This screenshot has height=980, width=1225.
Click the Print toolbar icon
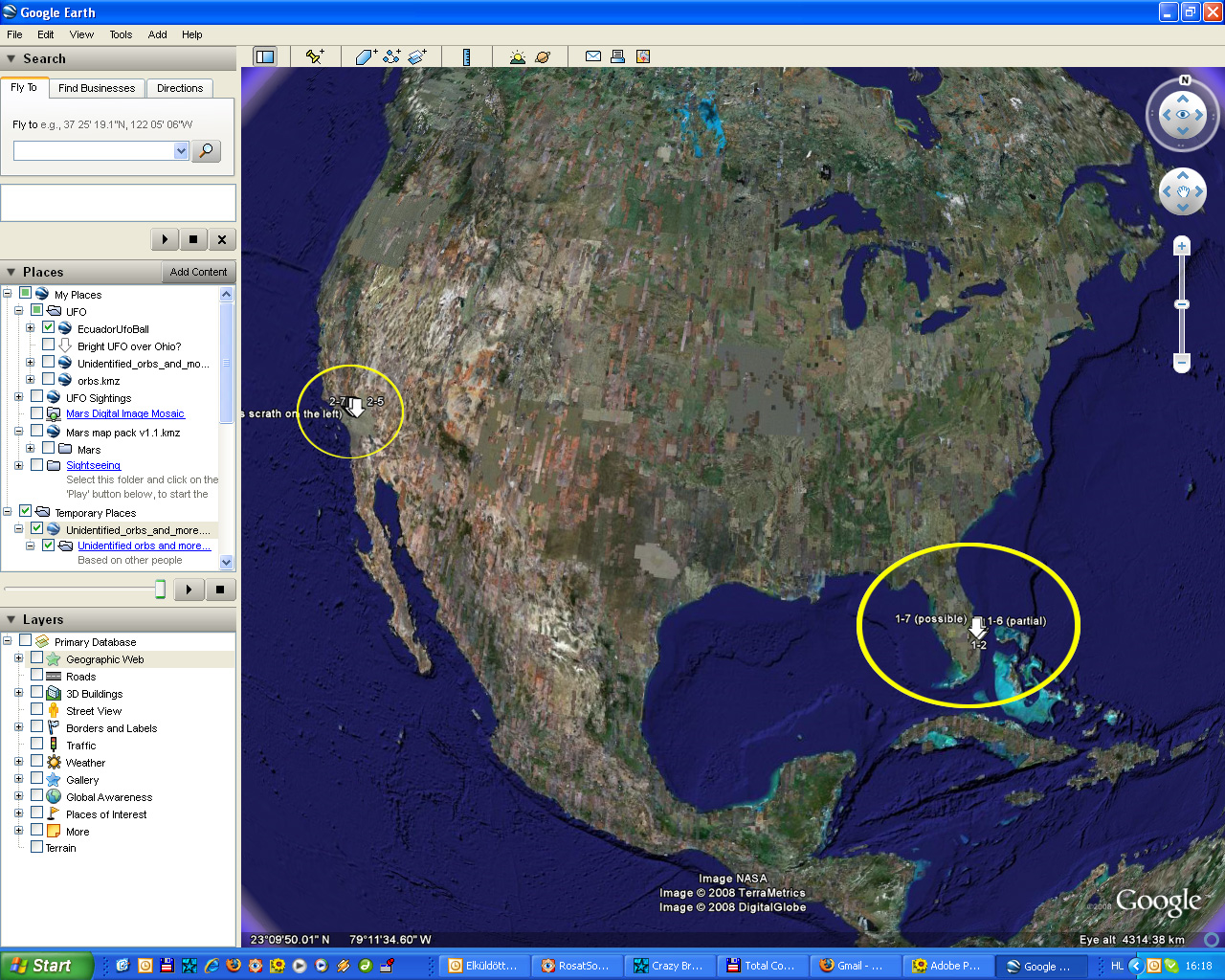(617, 56)
